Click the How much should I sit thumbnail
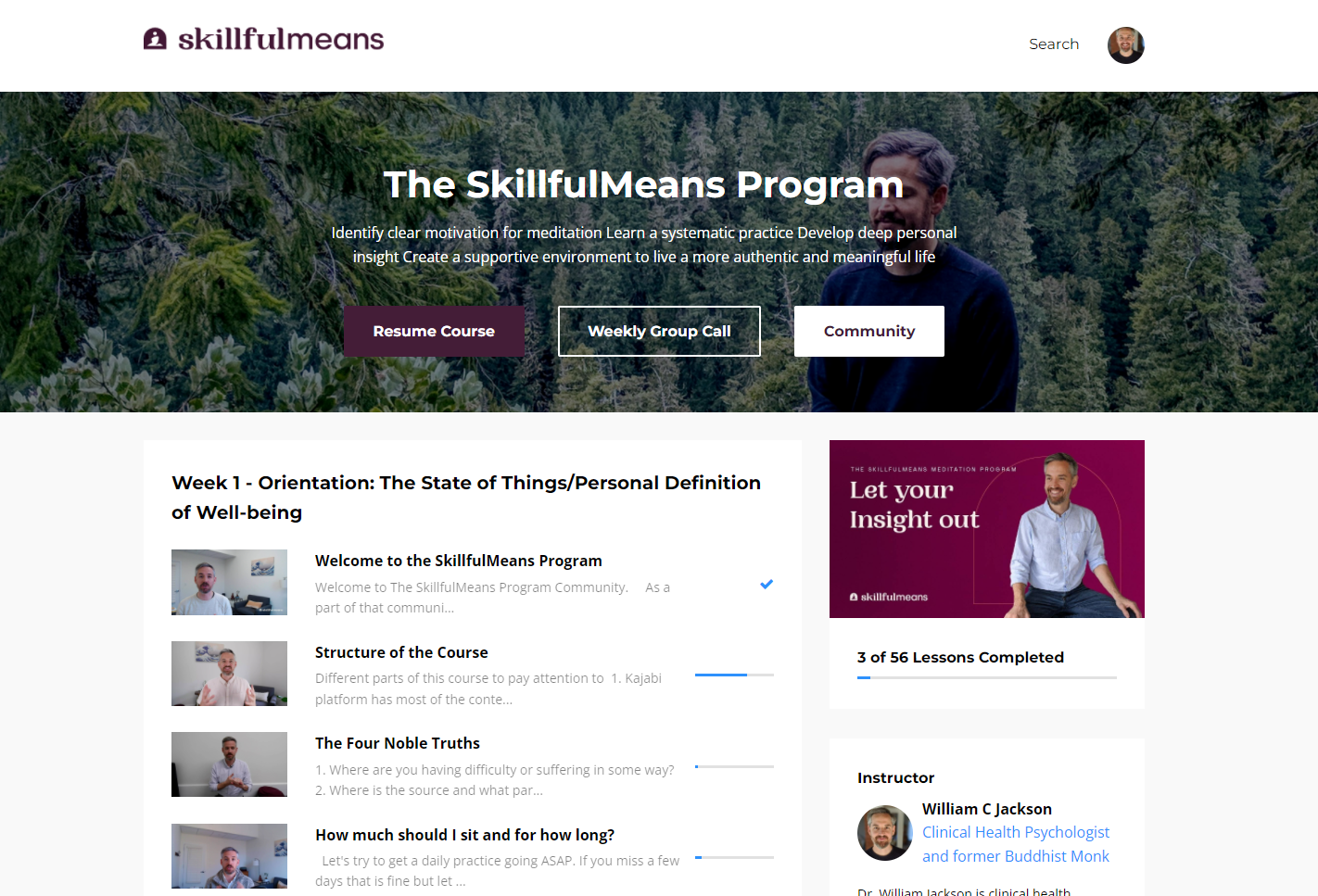This screenshot has height=896, width=1318. coord(229,856)
